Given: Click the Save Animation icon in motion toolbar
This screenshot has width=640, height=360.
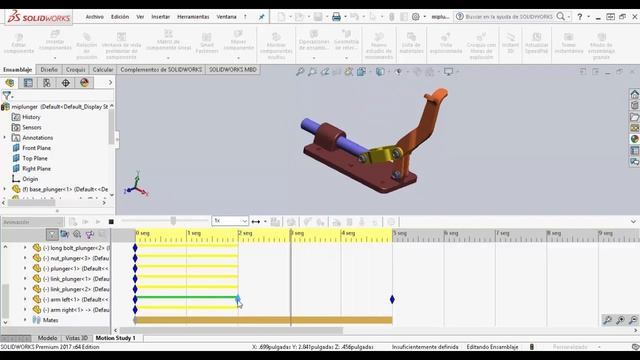Looking at the screenshot, I should [x=276, y=222].
